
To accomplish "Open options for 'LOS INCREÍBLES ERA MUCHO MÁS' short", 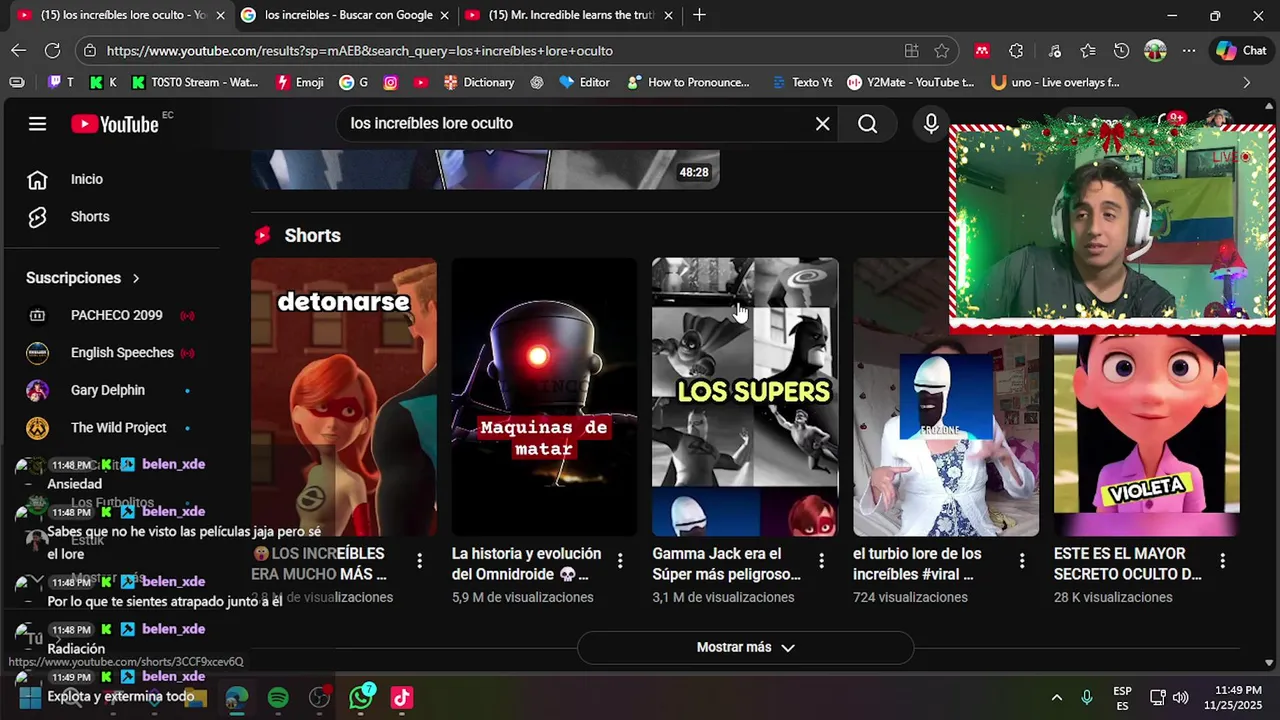I will pyautogui.click(x=419, y=560).
